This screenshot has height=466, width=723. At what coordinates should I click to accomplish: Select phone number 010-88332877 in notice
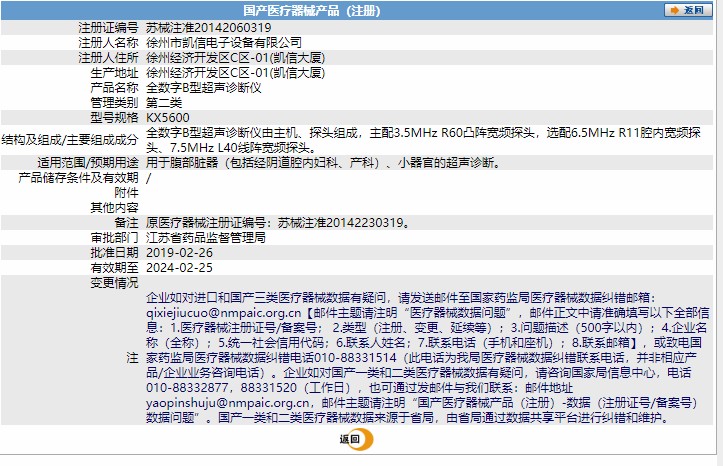click(x=187, y=388)
